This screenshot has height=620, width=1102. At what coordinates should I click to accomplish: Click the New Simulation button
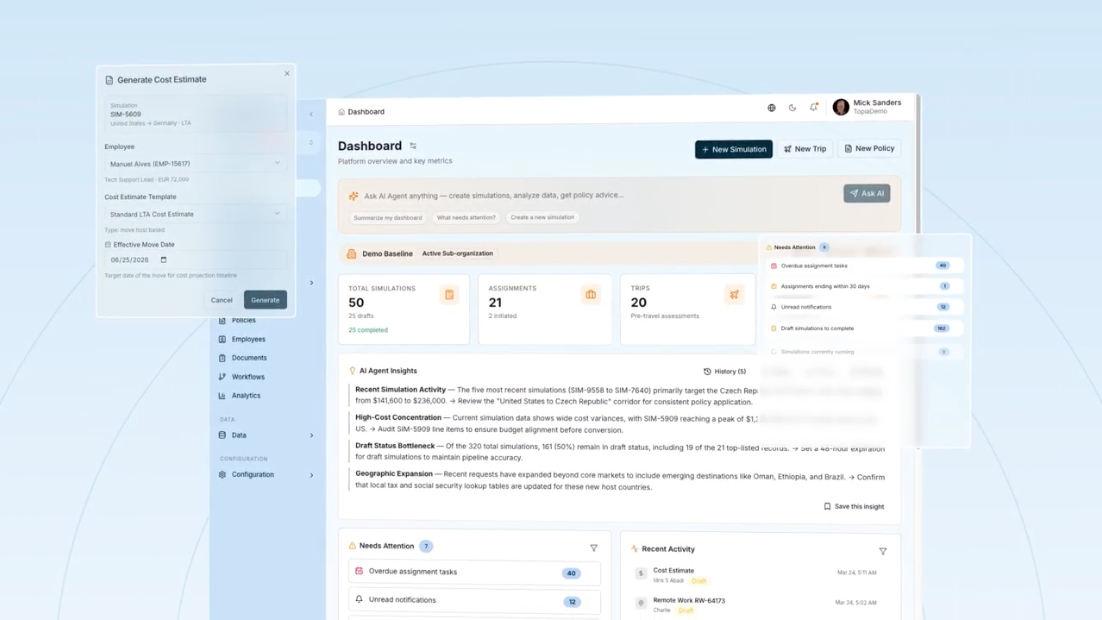point(733,149)
